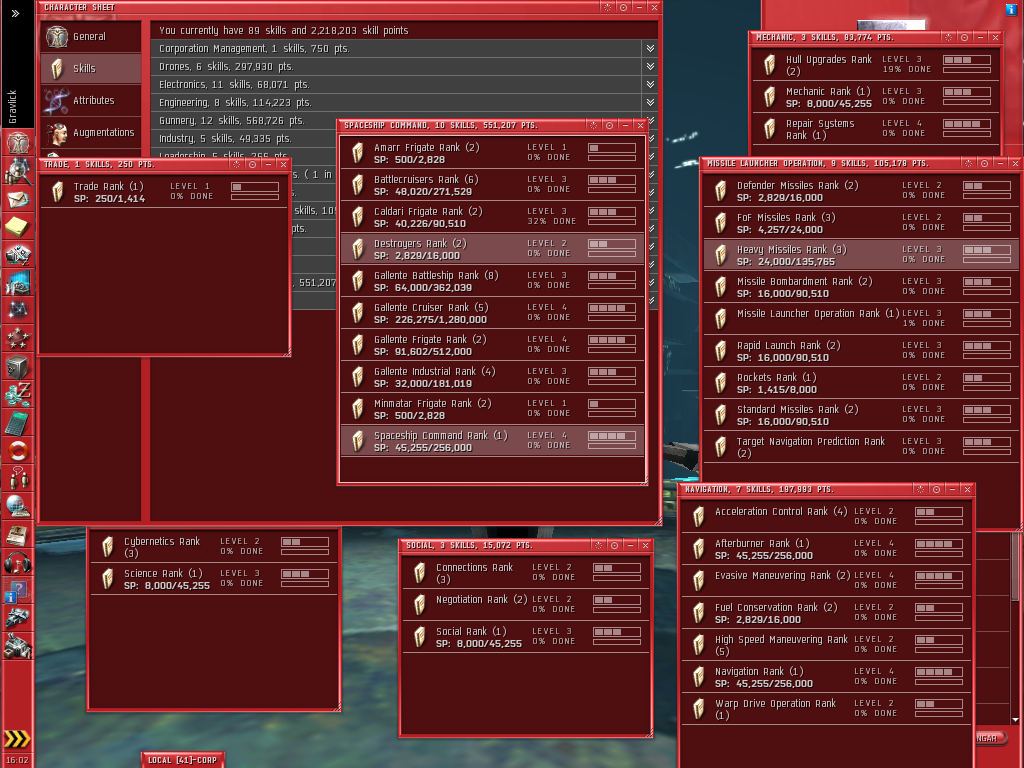Select the Rapid Launch skill row
1024x768 pixels.
coord(861,351)
